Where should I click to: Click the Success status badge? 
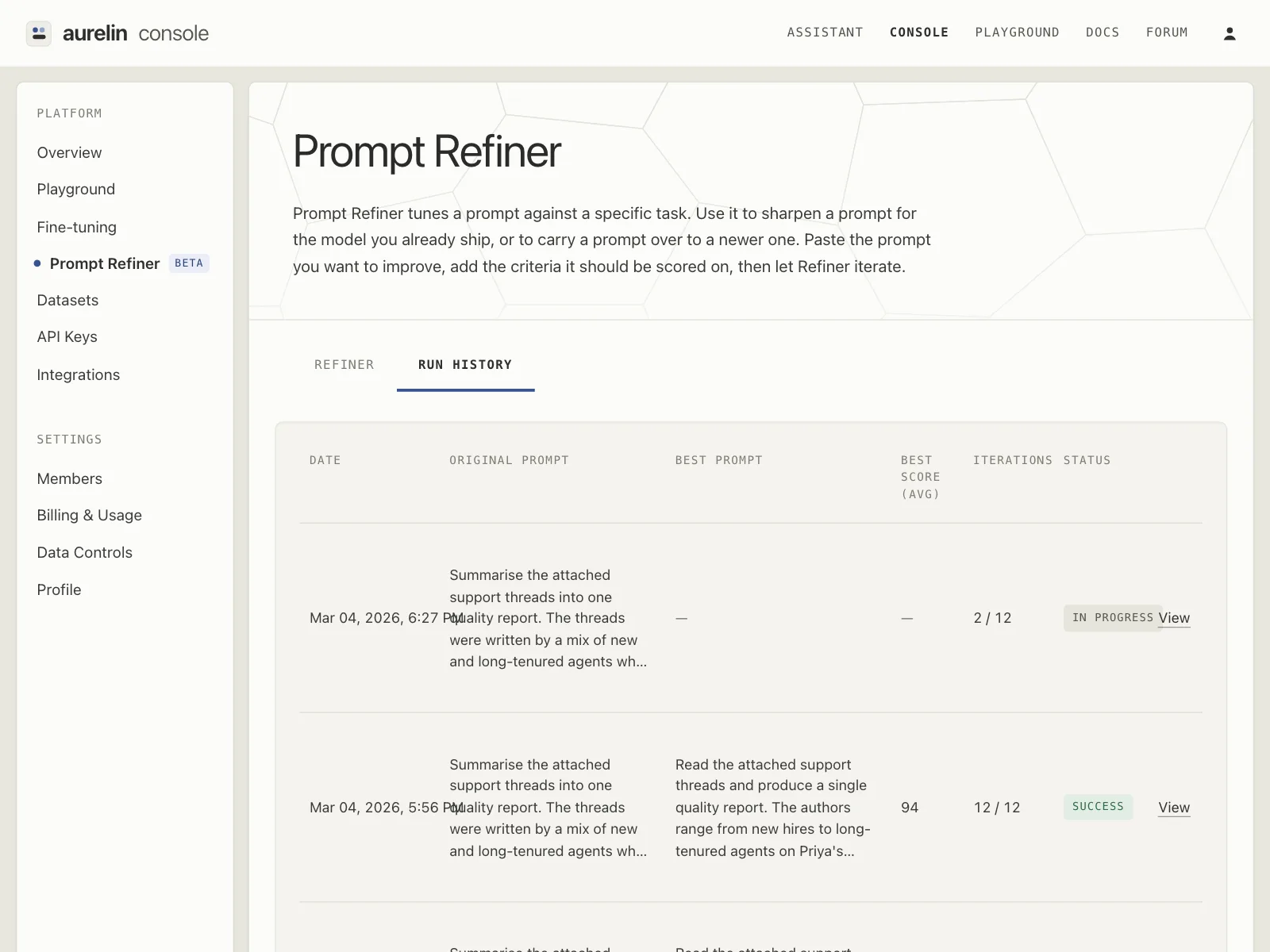(1098, 807)
